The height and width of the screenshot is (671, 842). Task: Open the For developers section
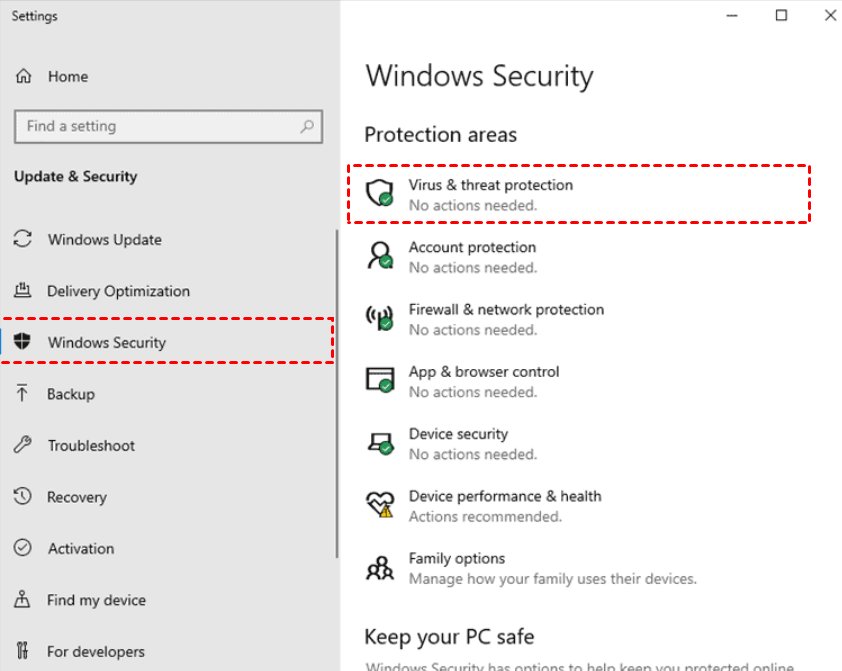(x=96, y=652)
